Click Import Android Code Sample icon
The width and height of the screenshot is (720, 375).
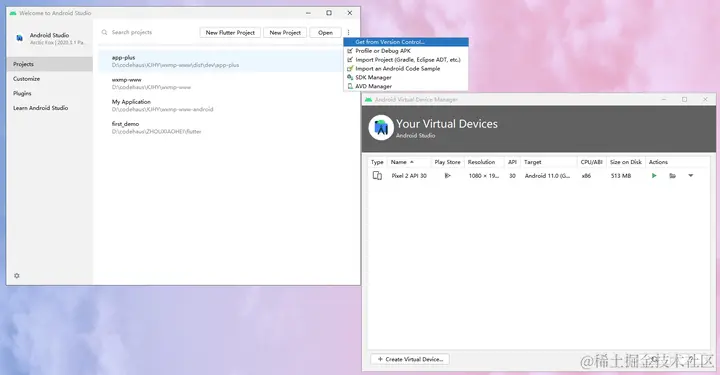(x=350, y=68)
